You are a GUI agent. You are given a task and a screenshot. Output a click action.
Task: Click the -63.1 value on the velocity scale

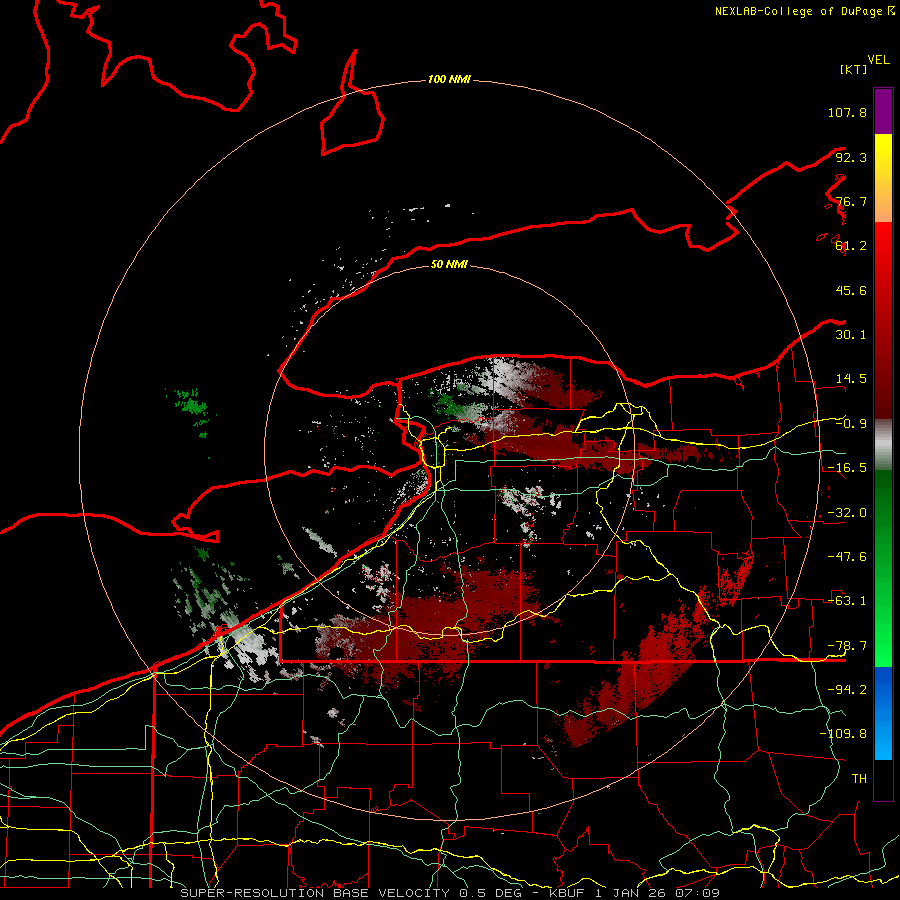[847, 601]
